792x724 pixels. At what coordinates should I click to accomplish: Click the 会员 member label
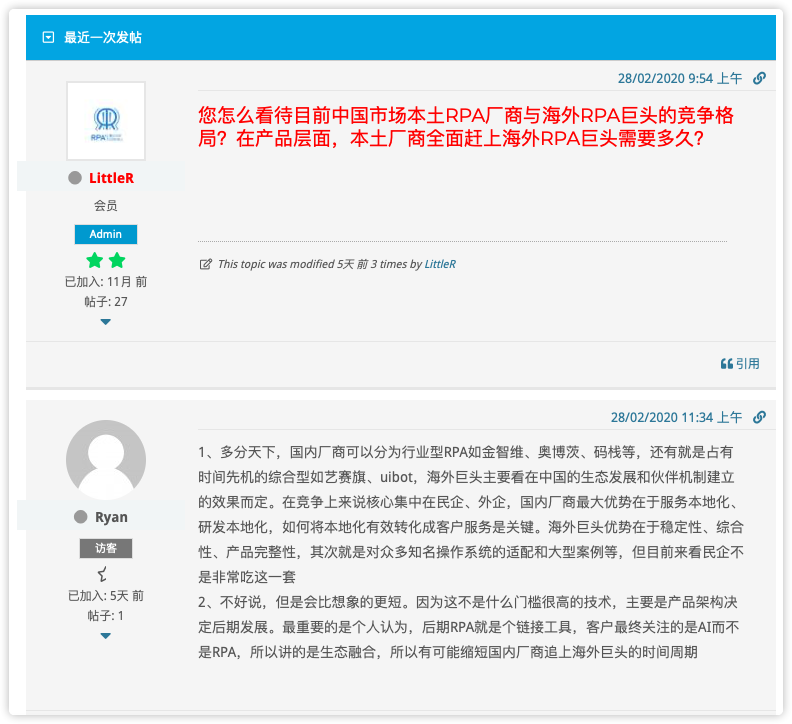tap(106, 206)
